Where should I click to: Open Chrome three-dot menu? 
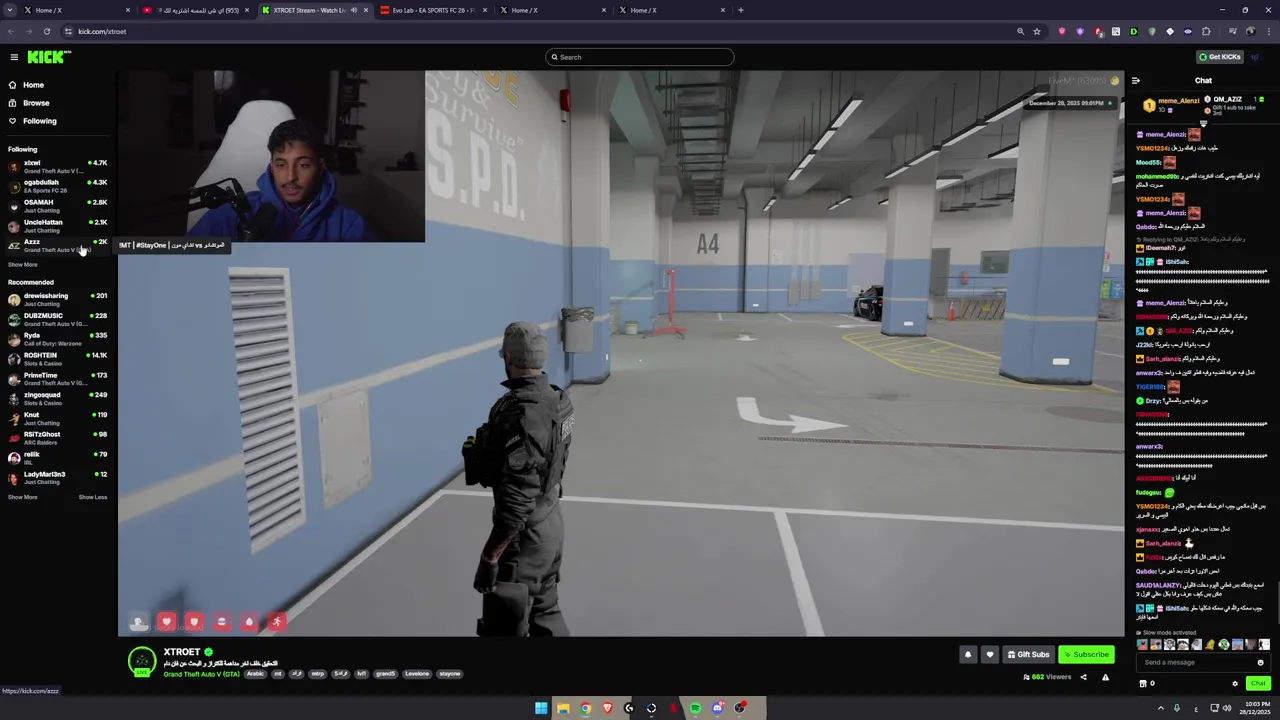pos(1267,31)
